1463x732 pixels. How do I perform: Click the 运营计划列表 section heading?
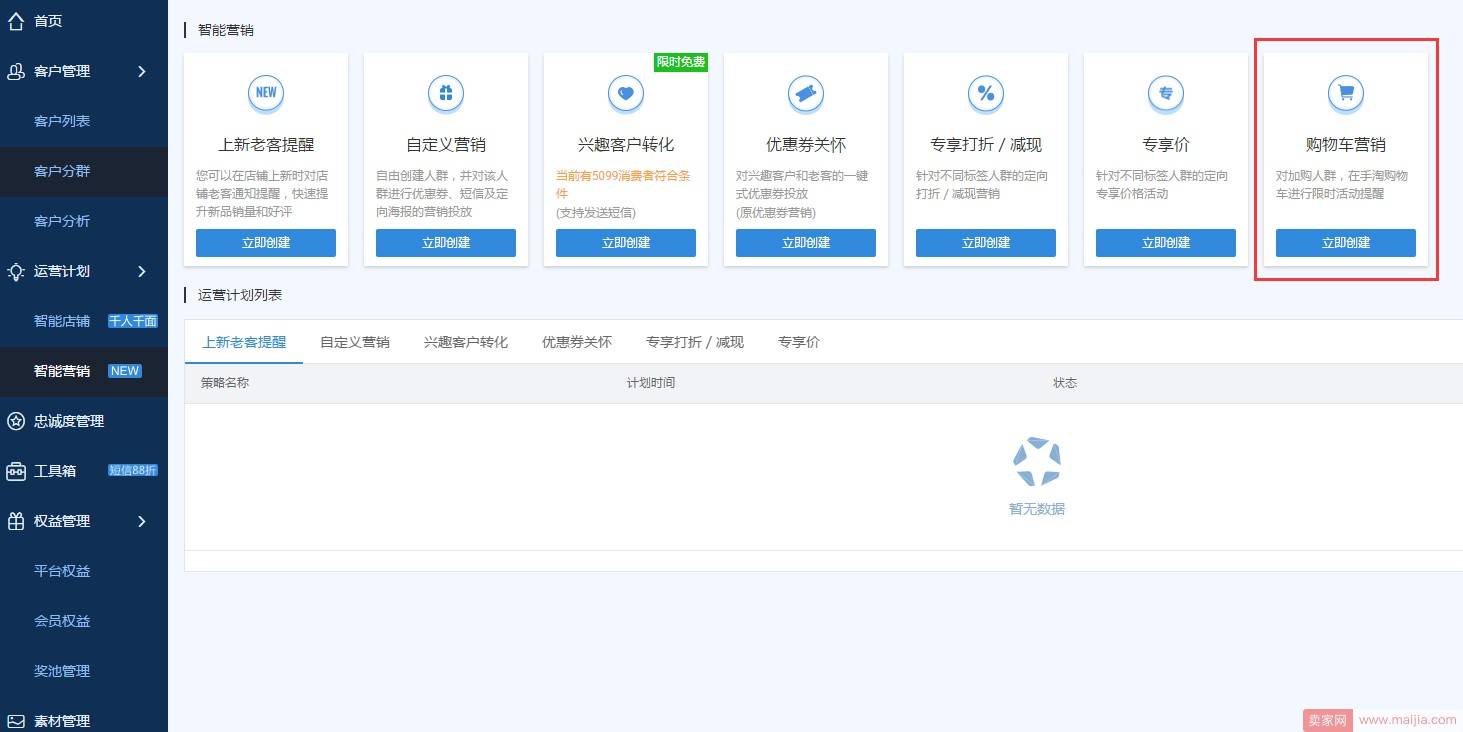point(240,295)
